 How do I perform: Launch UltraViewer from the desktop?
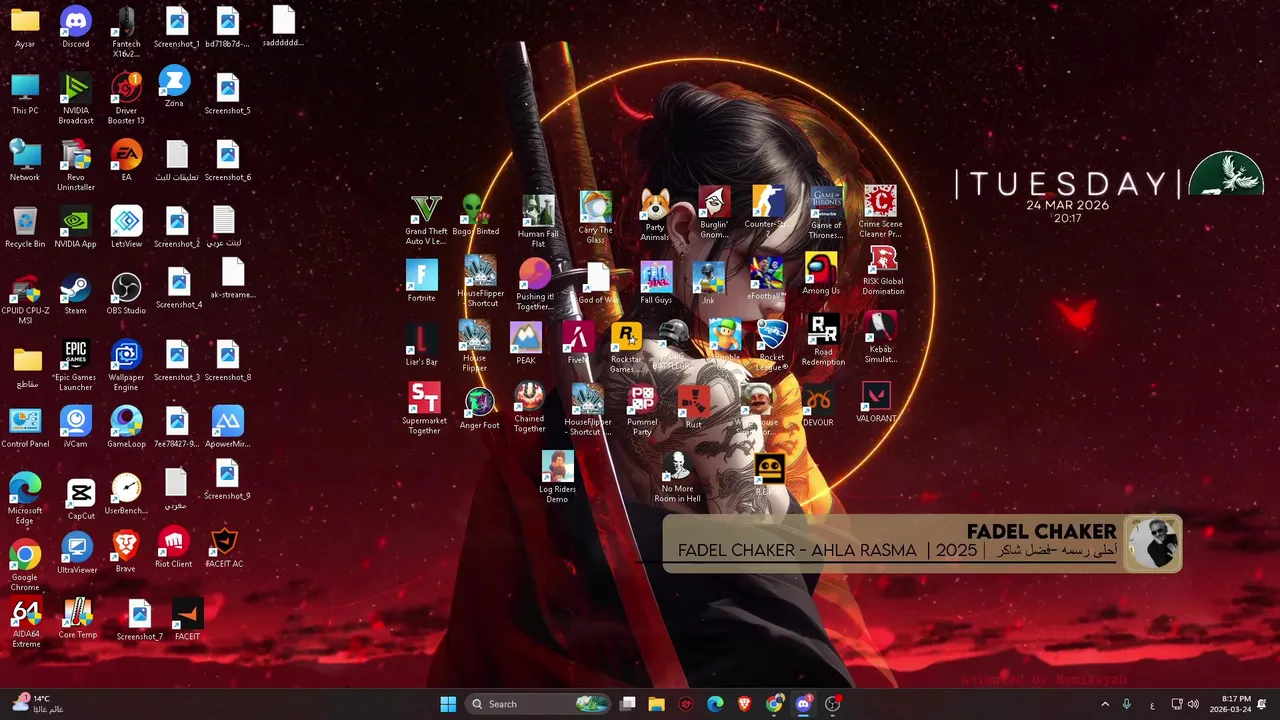pyautogui.click(x=77, y=553)
